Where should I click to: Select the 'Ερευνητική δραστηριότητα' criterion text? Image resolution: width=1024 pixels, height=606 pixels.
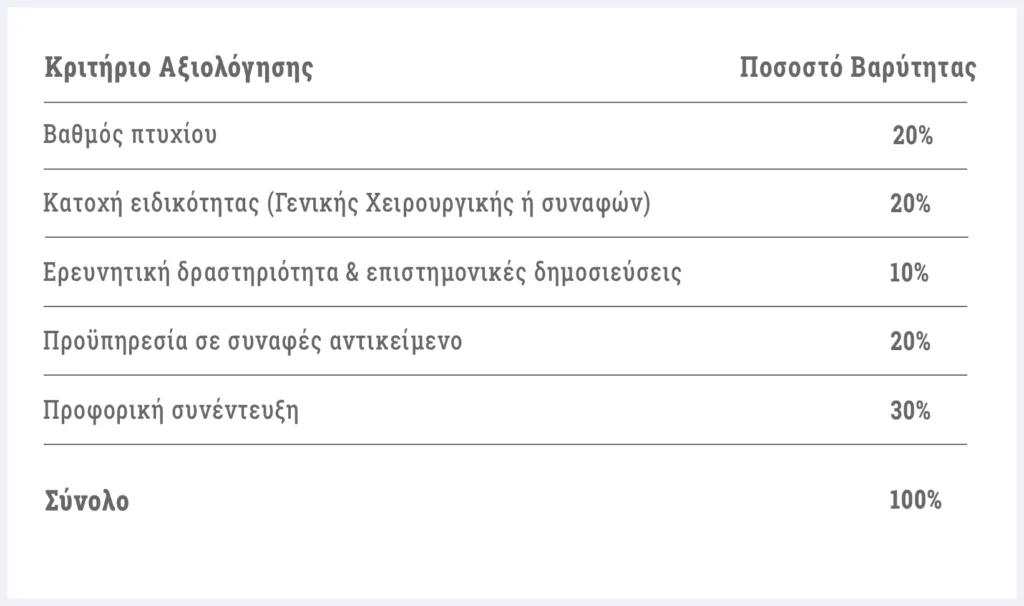362,272
